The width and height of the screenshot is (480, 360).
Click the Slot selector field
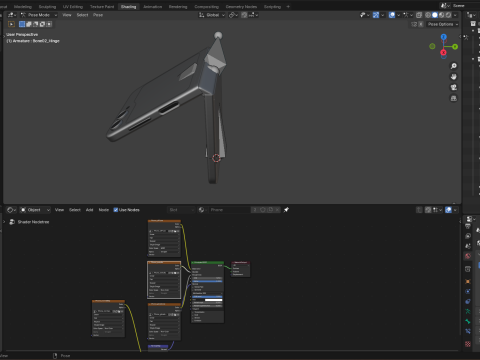(x=181, y=210)
